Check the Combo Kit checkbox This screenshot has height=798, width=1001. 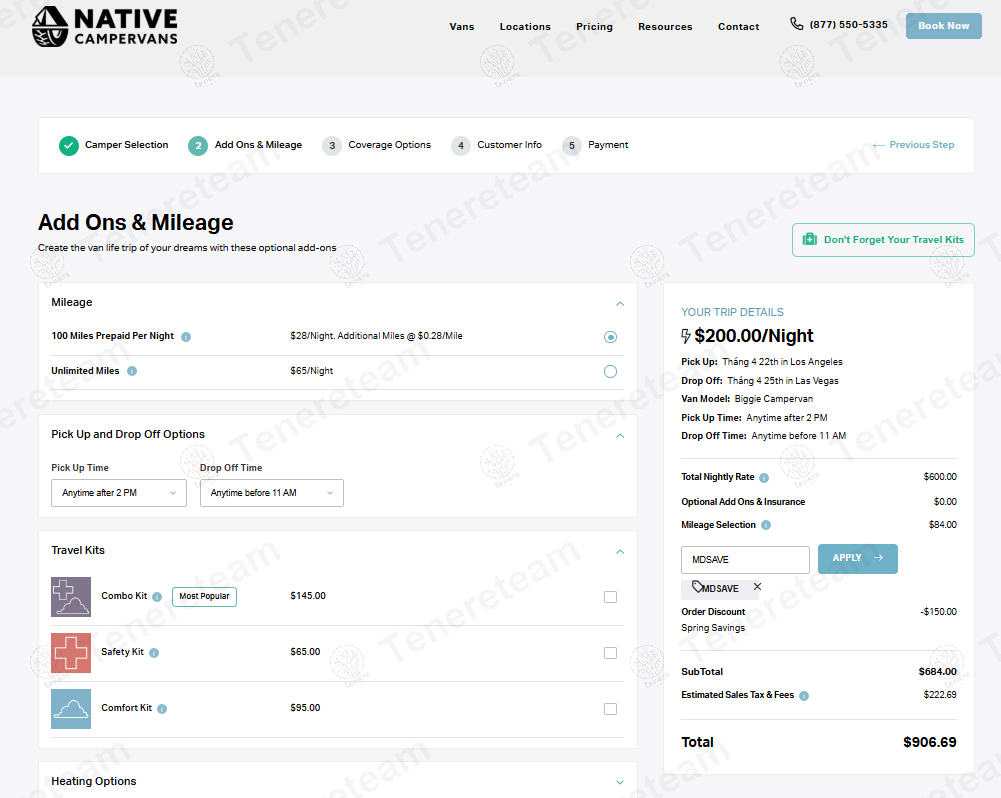(x=610, y=597)
